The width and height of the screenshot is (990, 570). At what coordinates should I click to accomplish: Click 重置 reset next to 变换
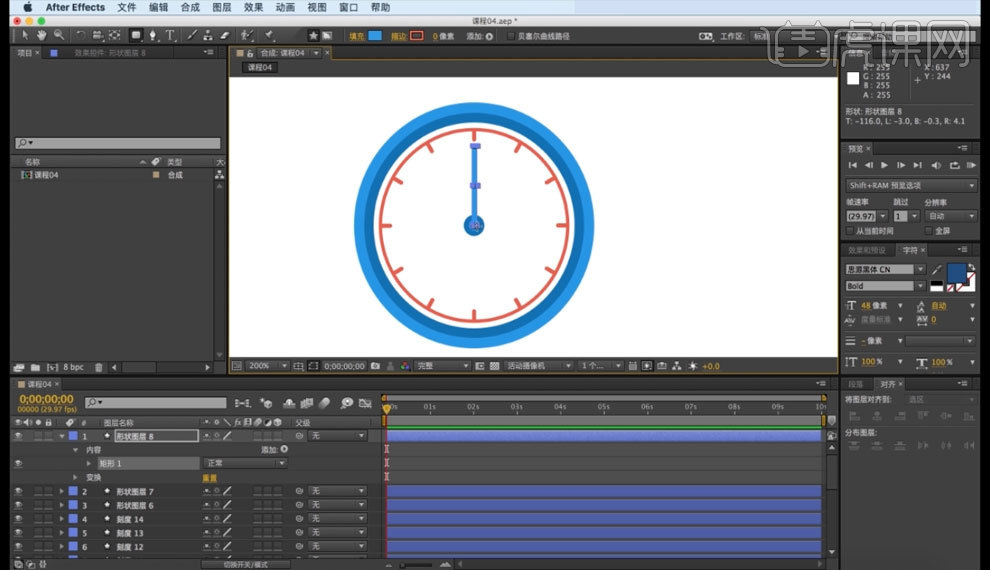[x=209, y=478]
